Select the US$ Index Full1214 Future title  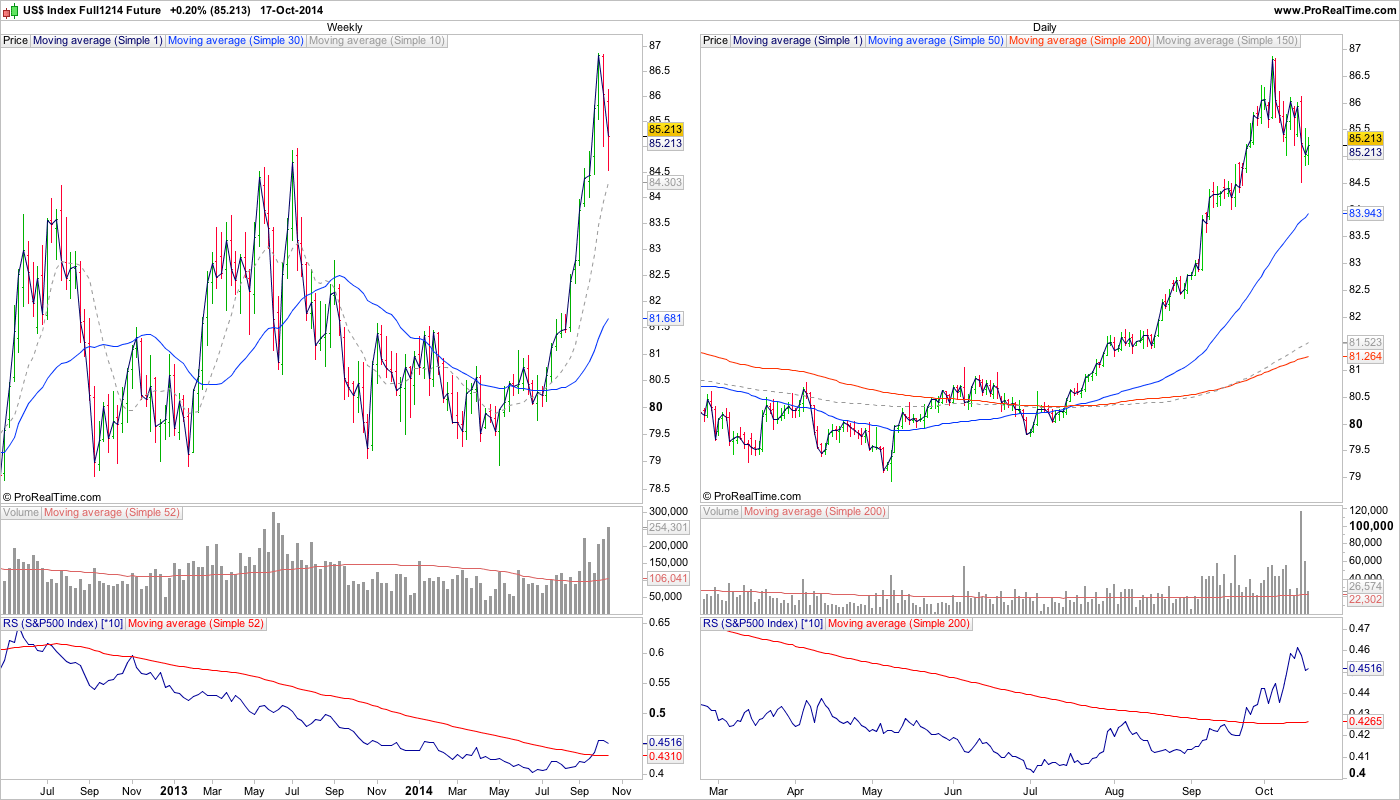coord(92,10)
